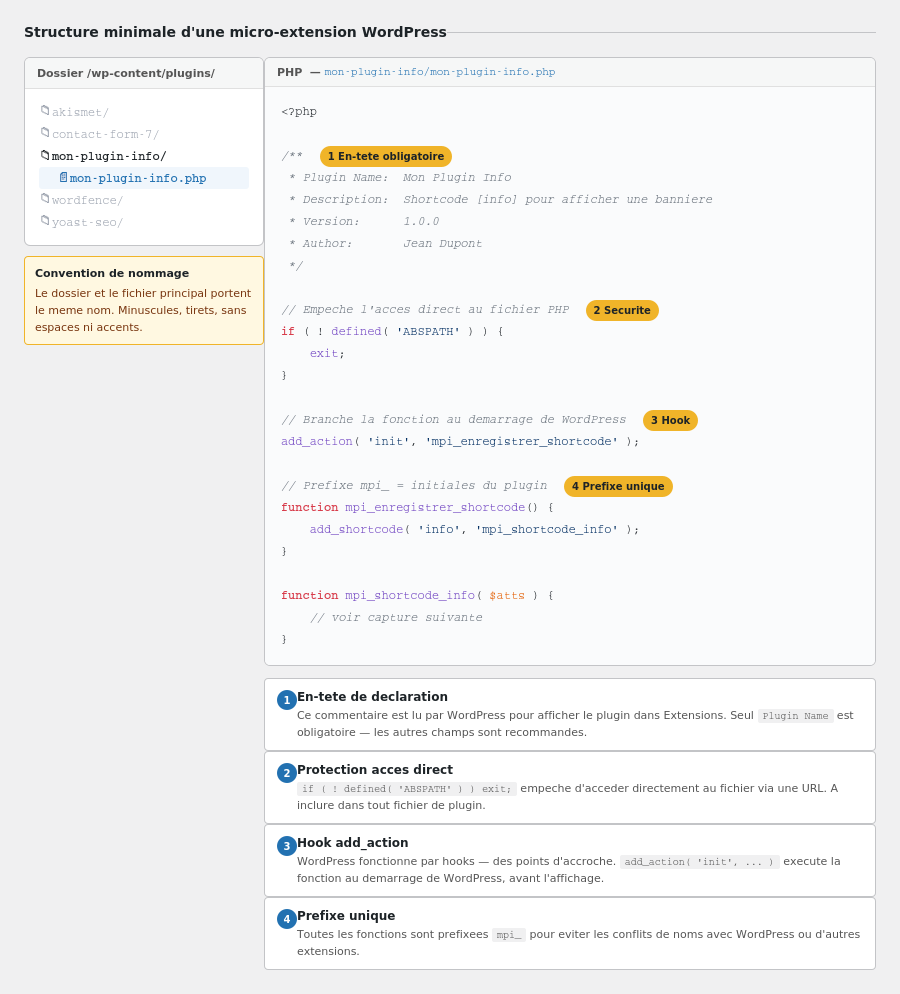The width and height of the screenshot is (900, 994).
Task: Click the '<?php' opening tag line
Action: pyautogui.click(x=299, y=112)
